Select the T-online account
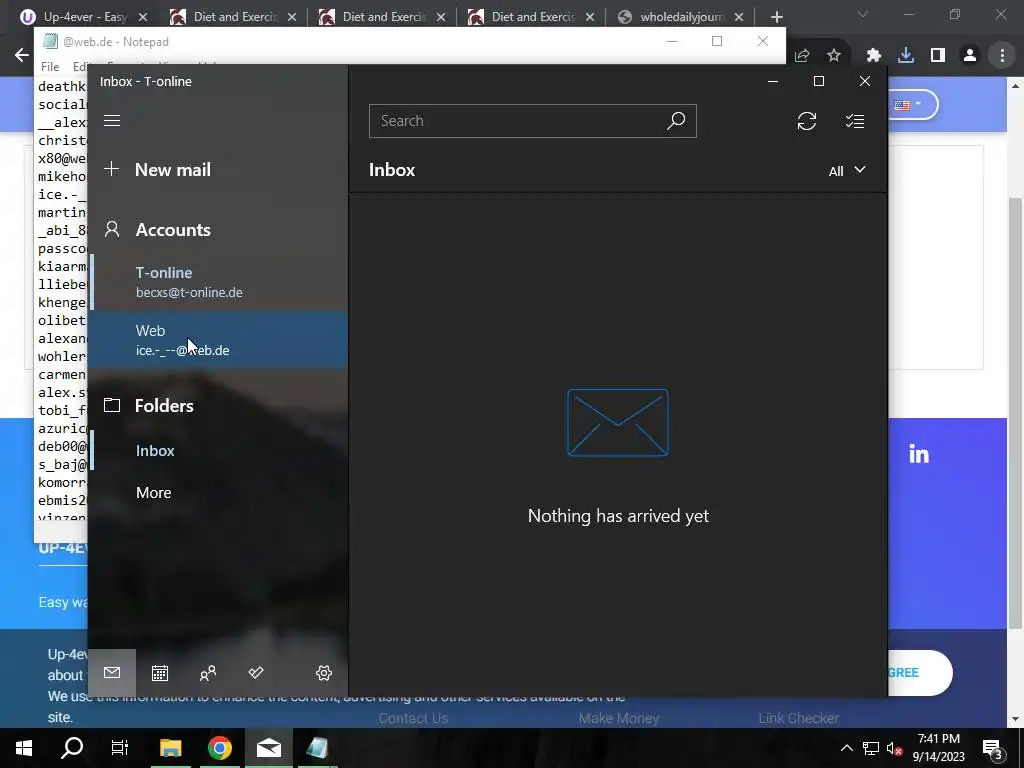This screenshot has width=1024, height=768. (217, 282)
